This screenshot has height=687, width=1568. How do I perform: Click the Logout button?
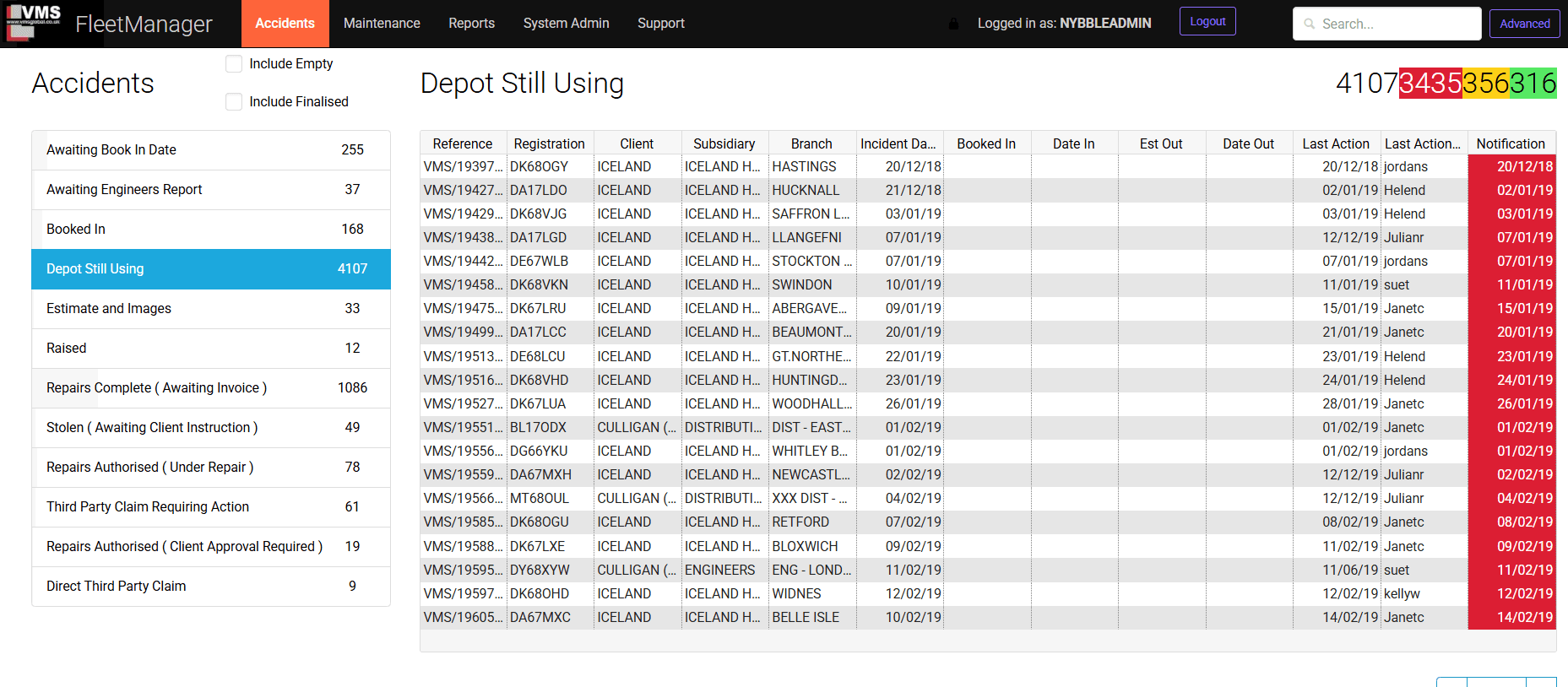coord(1207,22)
